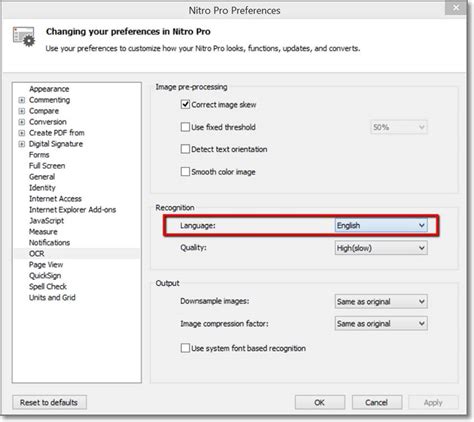474x422 pixels.
Task: Click the preferences gear icon in header
Action: tap(24, 36)
